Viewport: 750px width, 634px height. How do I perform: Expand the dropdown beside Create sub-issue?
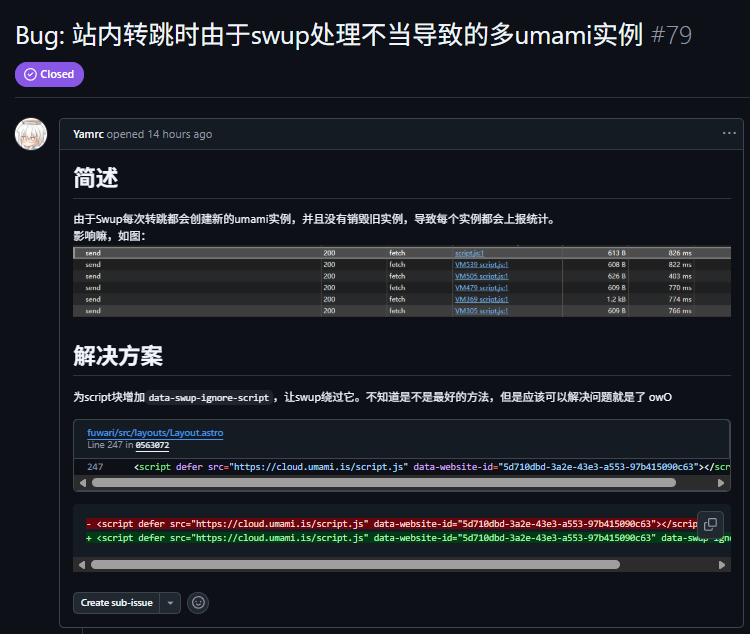pos(171,602)
